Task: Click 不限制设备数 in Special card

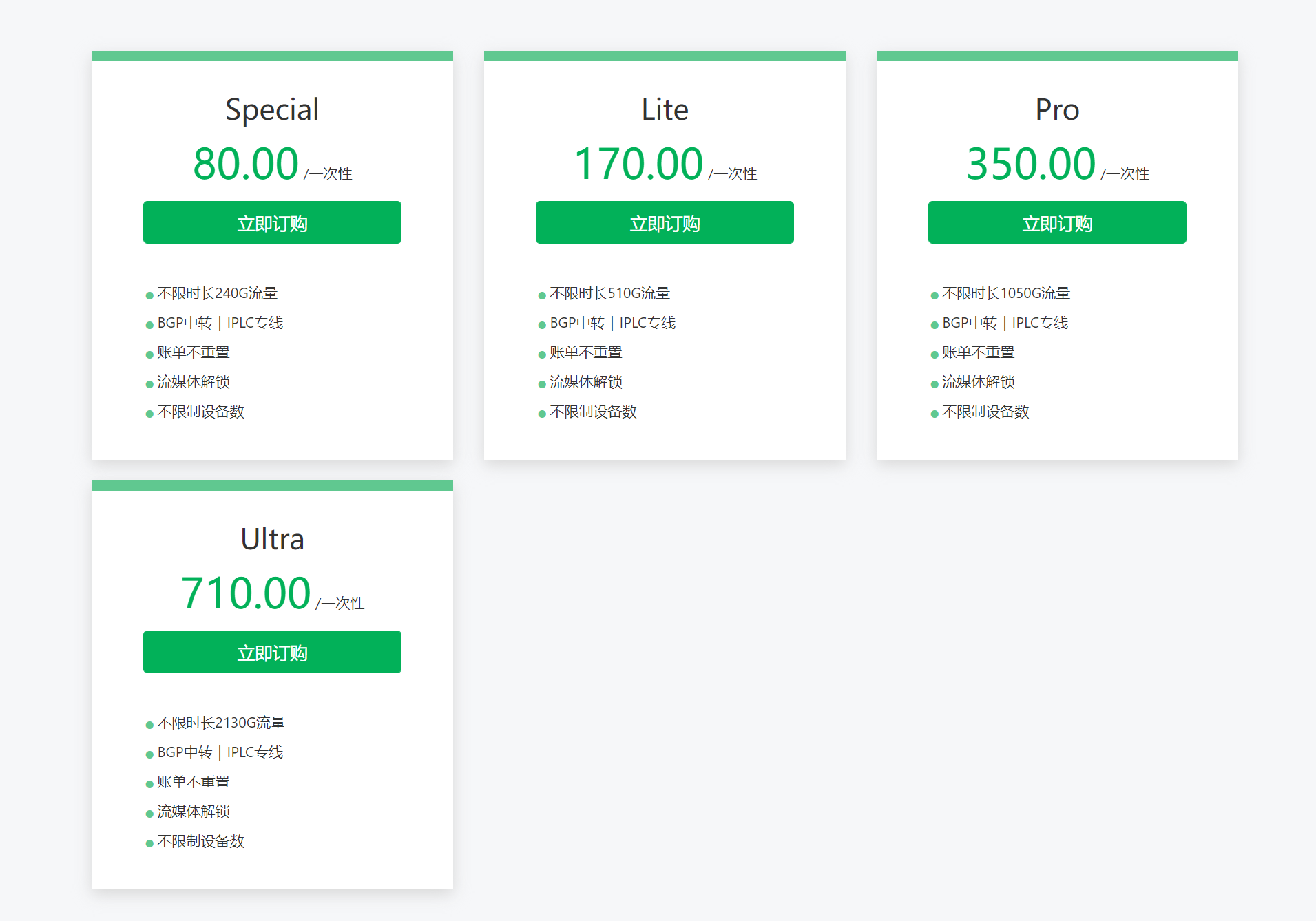Action: (200, 412)
